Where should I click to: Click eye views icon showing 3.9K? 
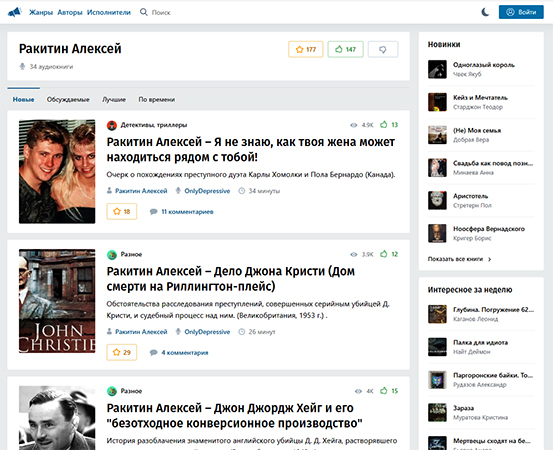coord(354,255)
